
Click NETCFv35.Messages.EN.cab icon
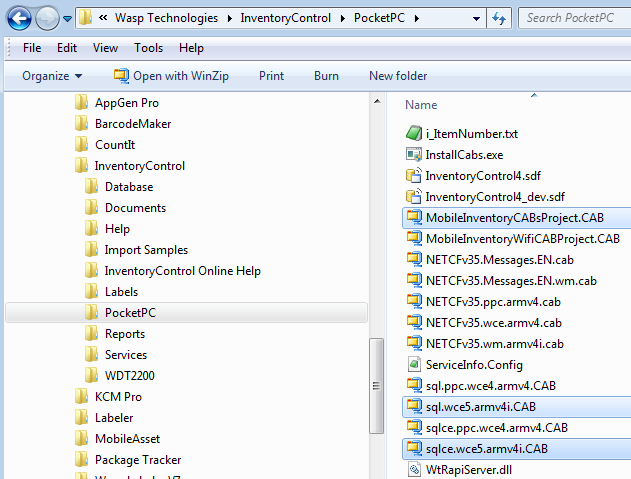pyautogui.click(x=414, y=259)
